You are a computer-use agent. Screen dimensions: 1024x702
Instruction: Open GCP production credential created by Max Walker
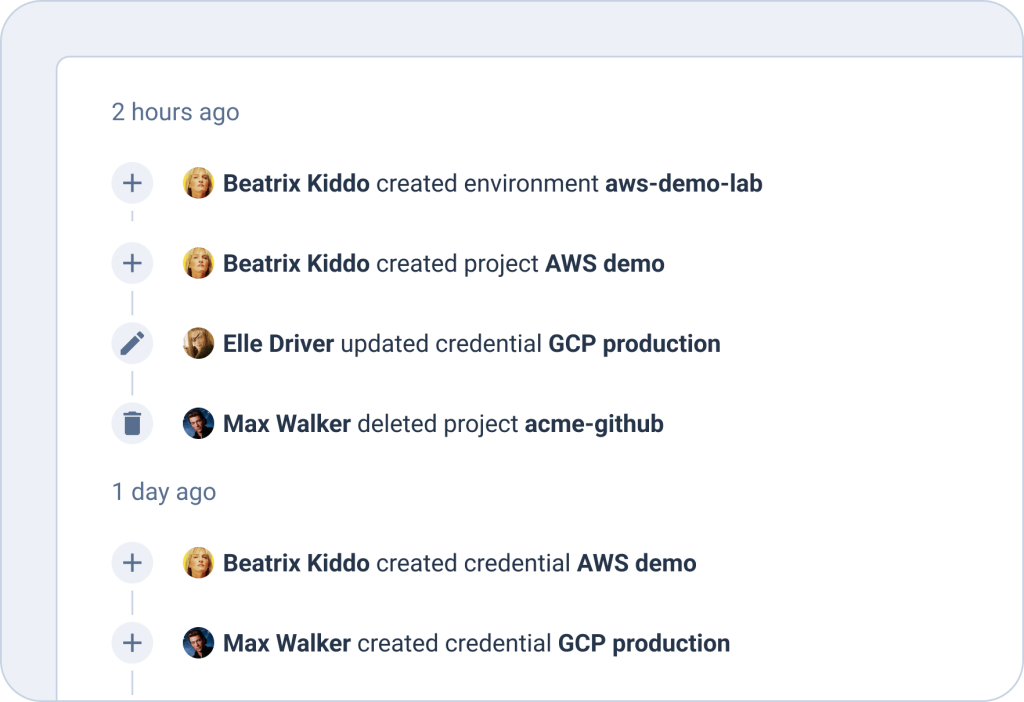tap(643, 643)
